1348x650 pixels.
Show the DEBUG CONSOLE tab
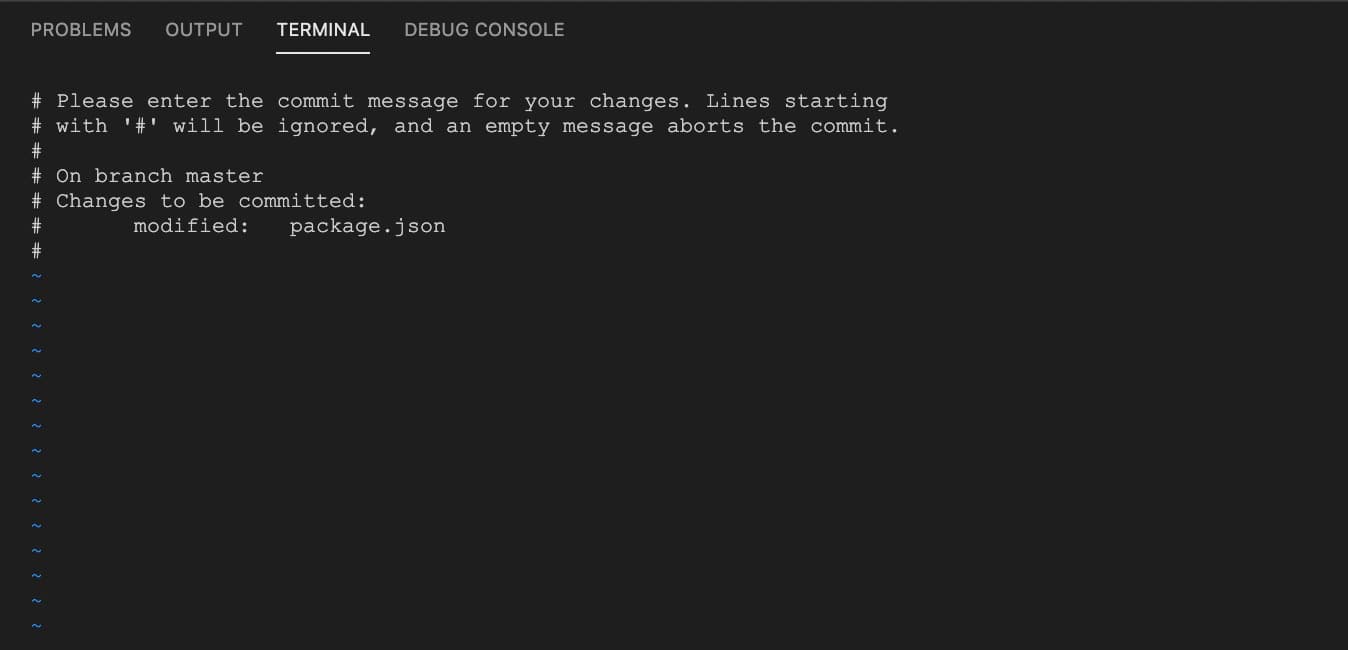[484, 30]
